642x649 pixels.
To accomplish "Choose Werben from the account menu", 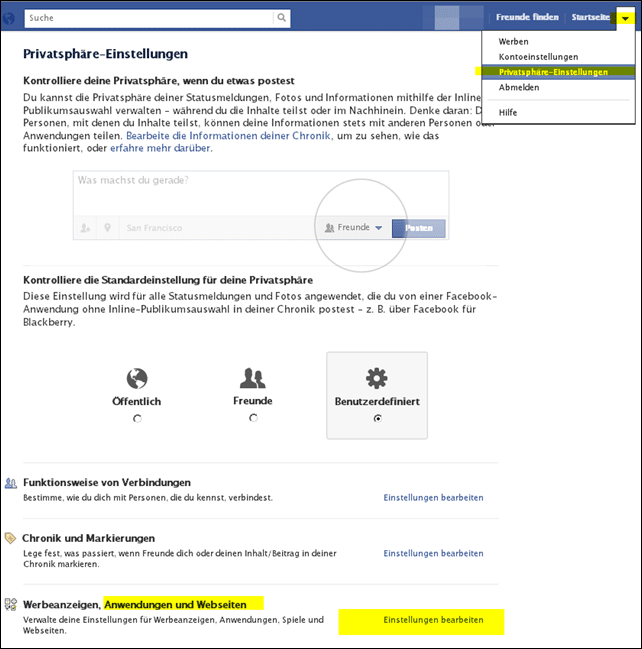I will click(514, 41).
